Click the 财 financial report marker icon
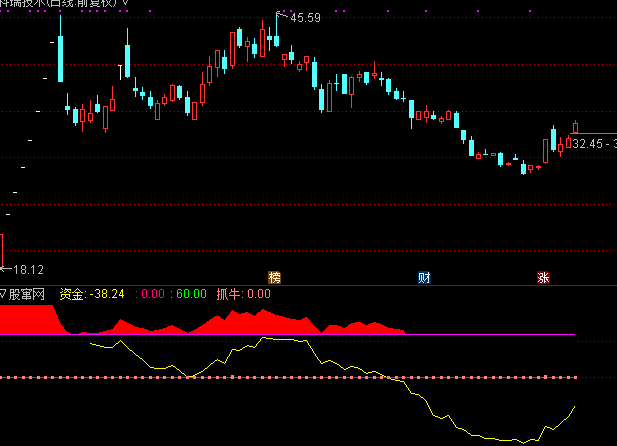This screenshot has height=446, width=617. (x=424, y=278)
